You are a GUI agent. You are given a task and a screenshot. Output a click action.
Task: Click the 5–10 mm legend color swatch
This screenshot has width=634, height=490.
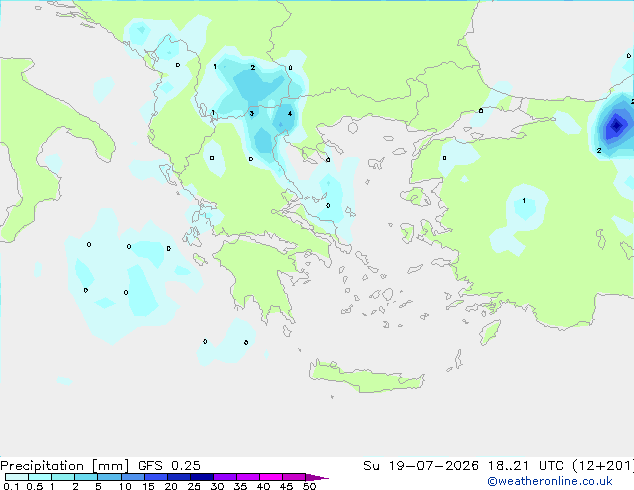pos(109,477)
